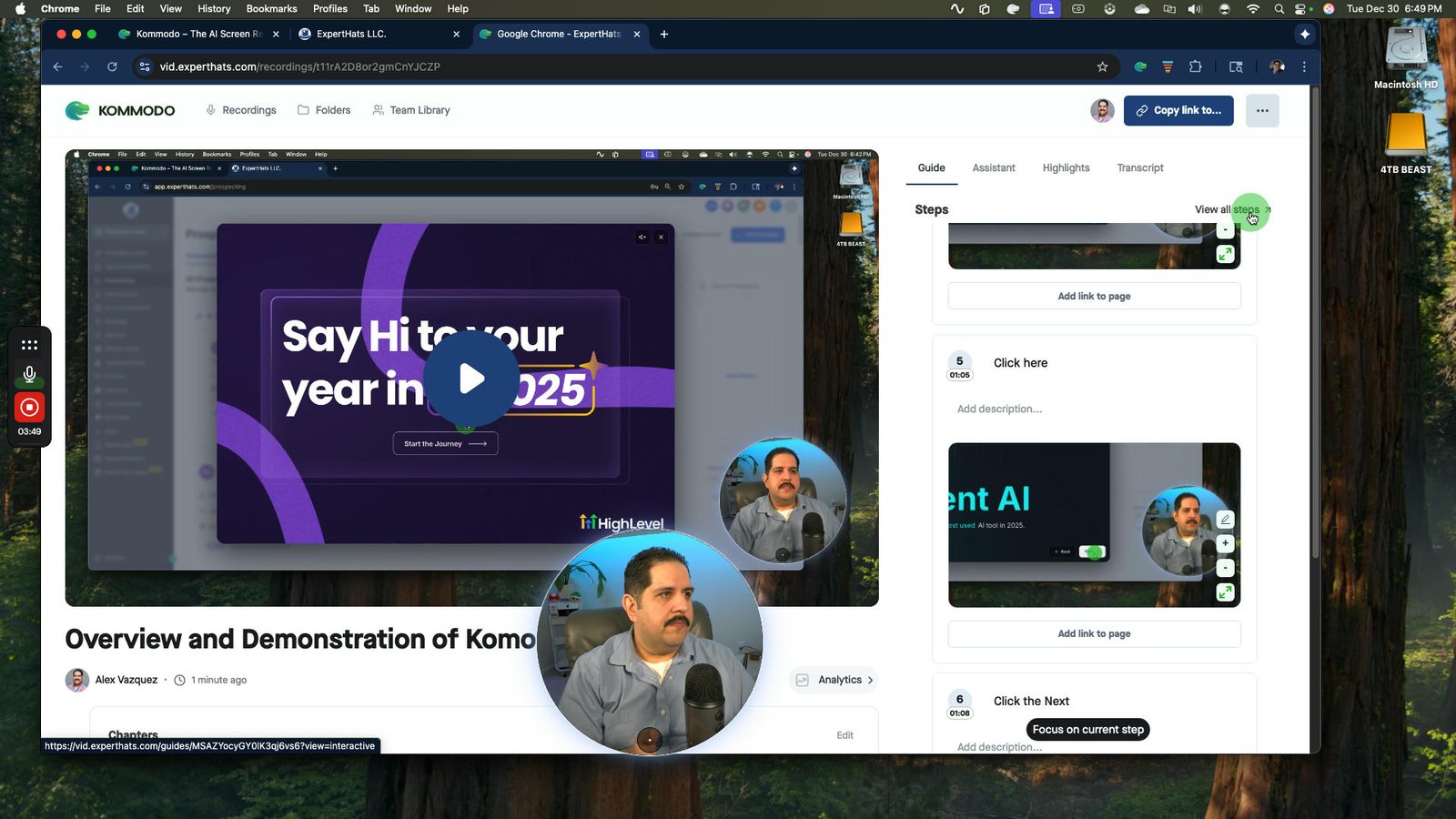
Task: Select the Guide tab
Action: coord(931,168)
